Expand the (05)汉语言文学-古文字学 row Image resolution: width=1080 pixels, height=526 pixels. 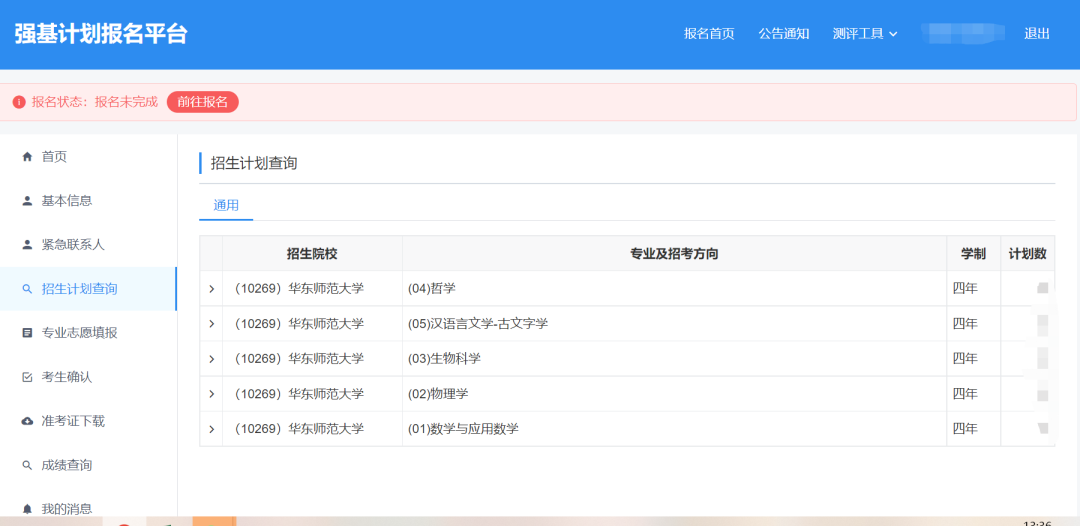pos(211,324)
